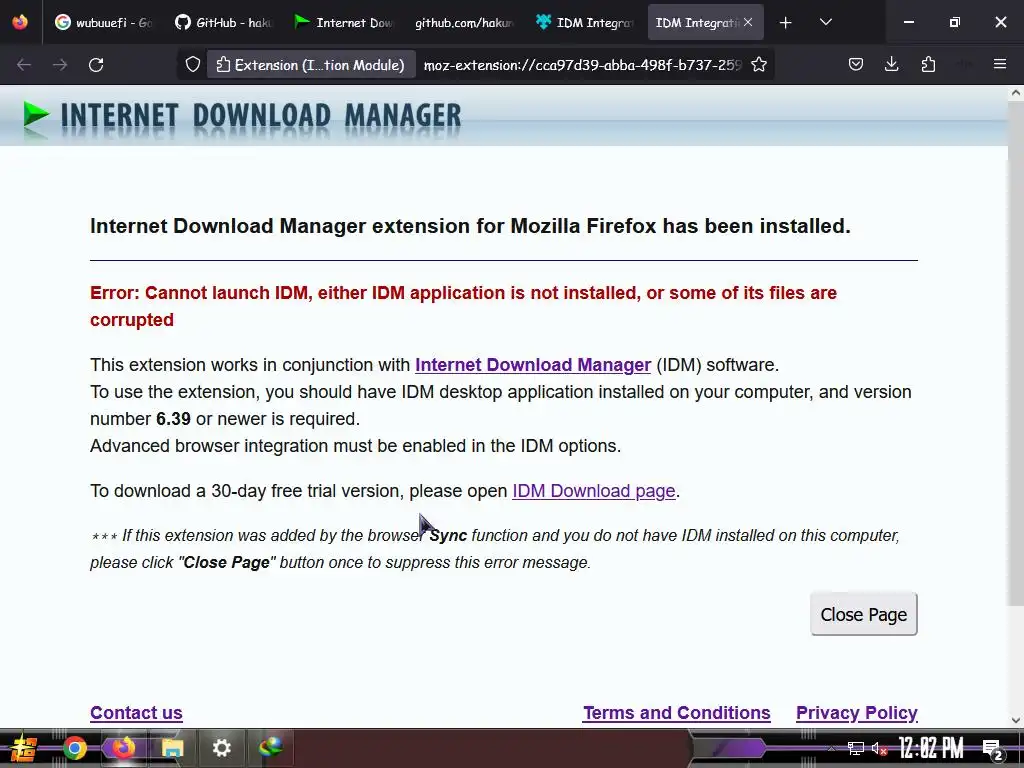Click the Internet Download Manager logo arrow

[36, 115]
